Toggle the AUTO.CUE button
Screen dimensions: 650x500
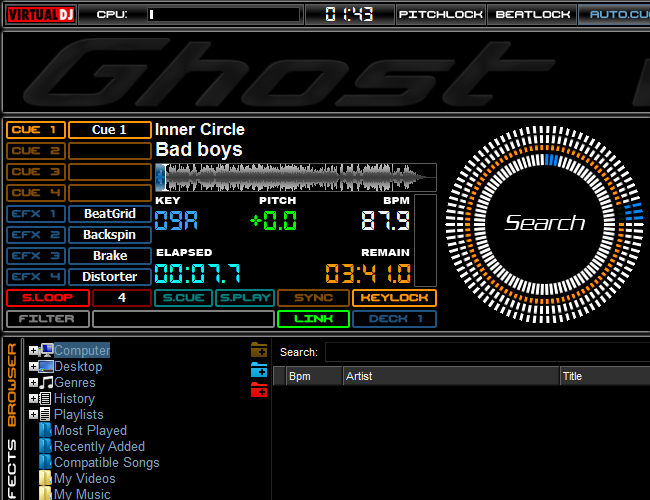coord(614,15)
